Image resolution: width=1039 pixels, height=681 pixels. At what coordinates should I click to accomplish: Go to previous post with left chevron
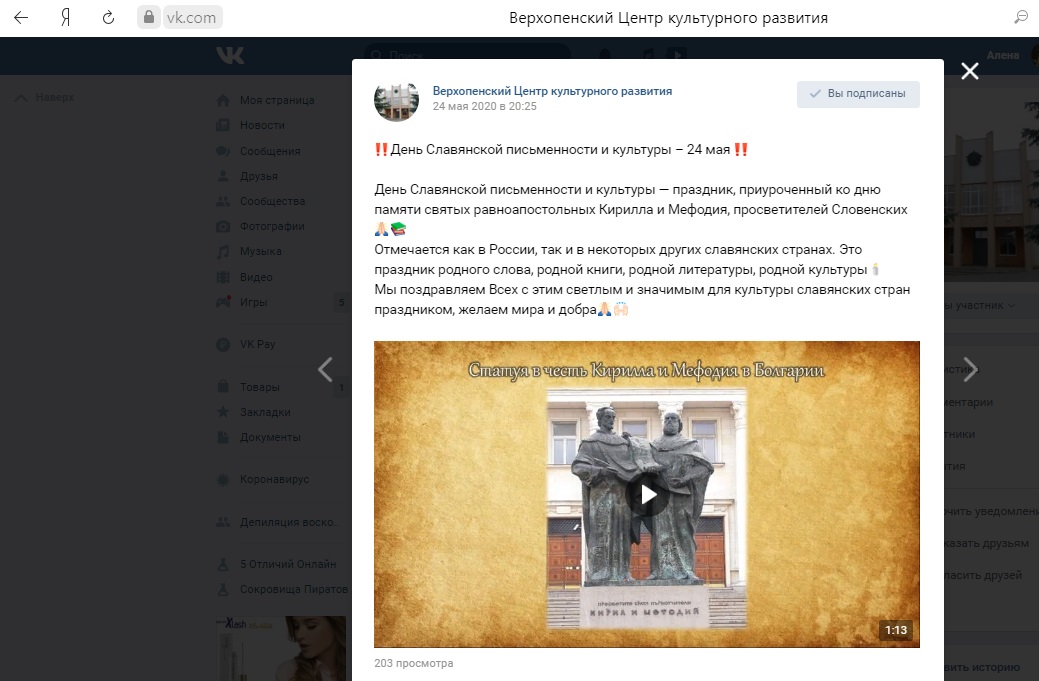click(325, 370)
